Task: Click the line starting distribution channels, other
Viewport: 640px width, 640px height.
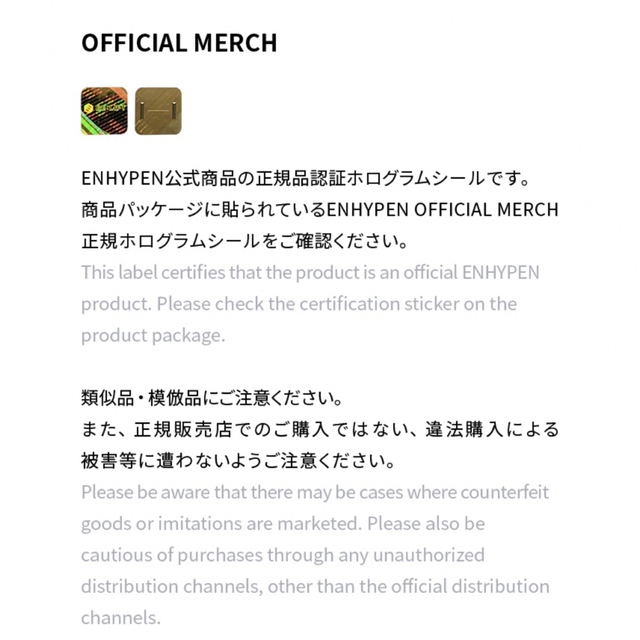Action: (315, 587)
